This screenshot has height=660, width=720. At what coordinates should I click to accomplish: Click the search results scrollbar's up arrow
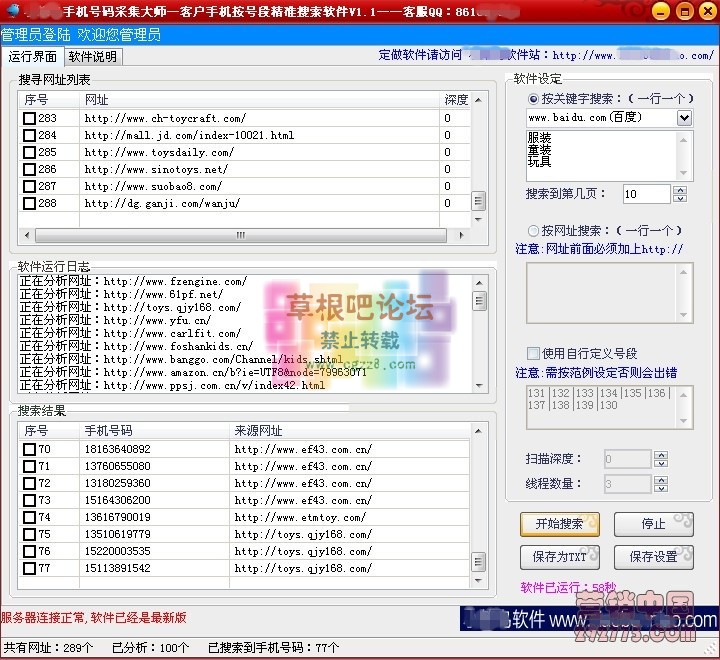tap(478, 431)
